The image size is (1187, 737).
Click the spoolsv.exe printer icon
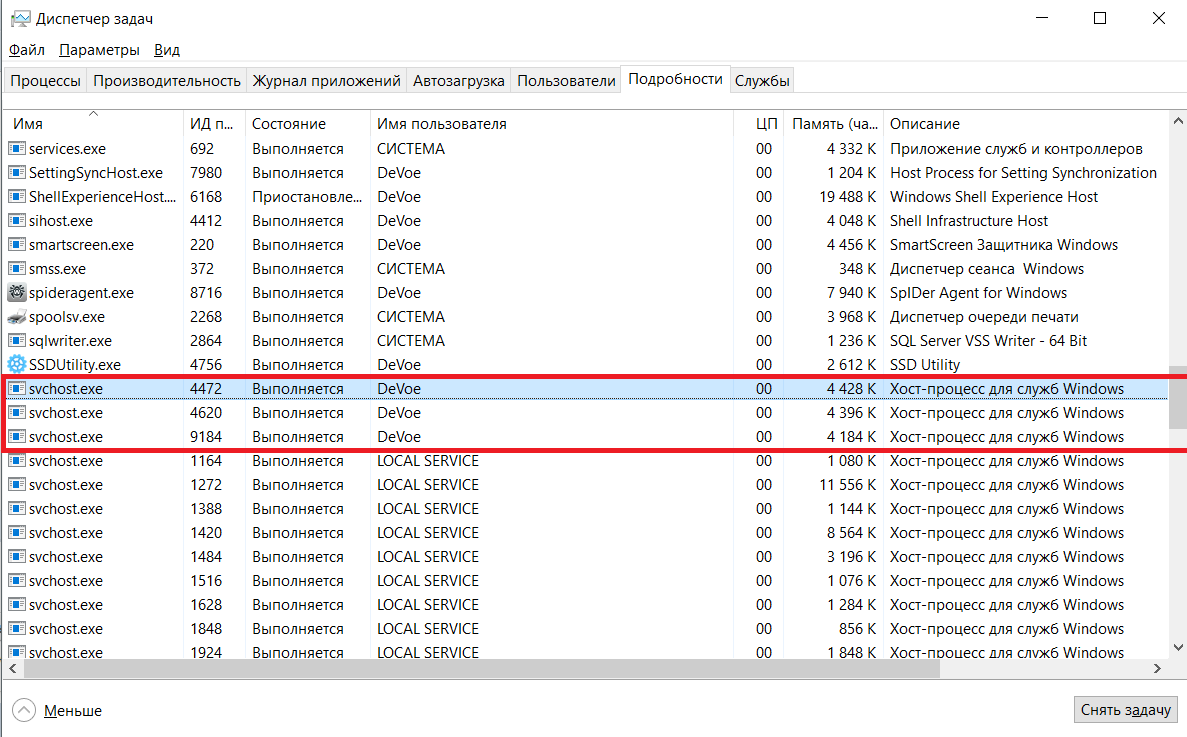click(17, 317)
